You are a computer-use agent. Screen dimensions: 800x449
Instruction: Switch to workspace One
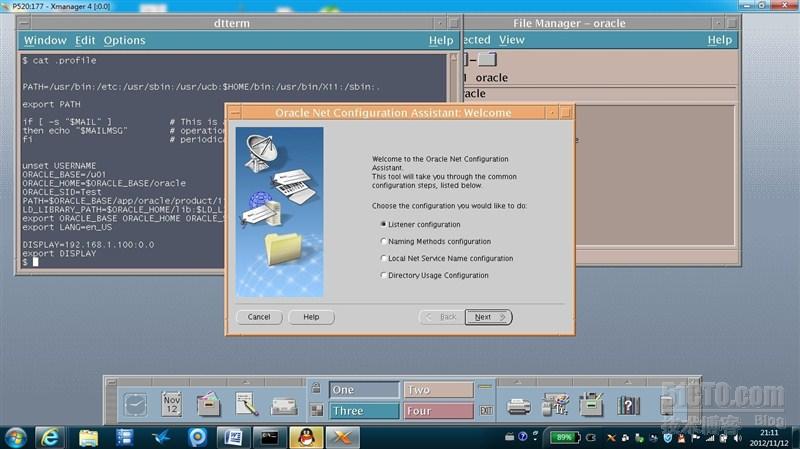pos(364,390)
